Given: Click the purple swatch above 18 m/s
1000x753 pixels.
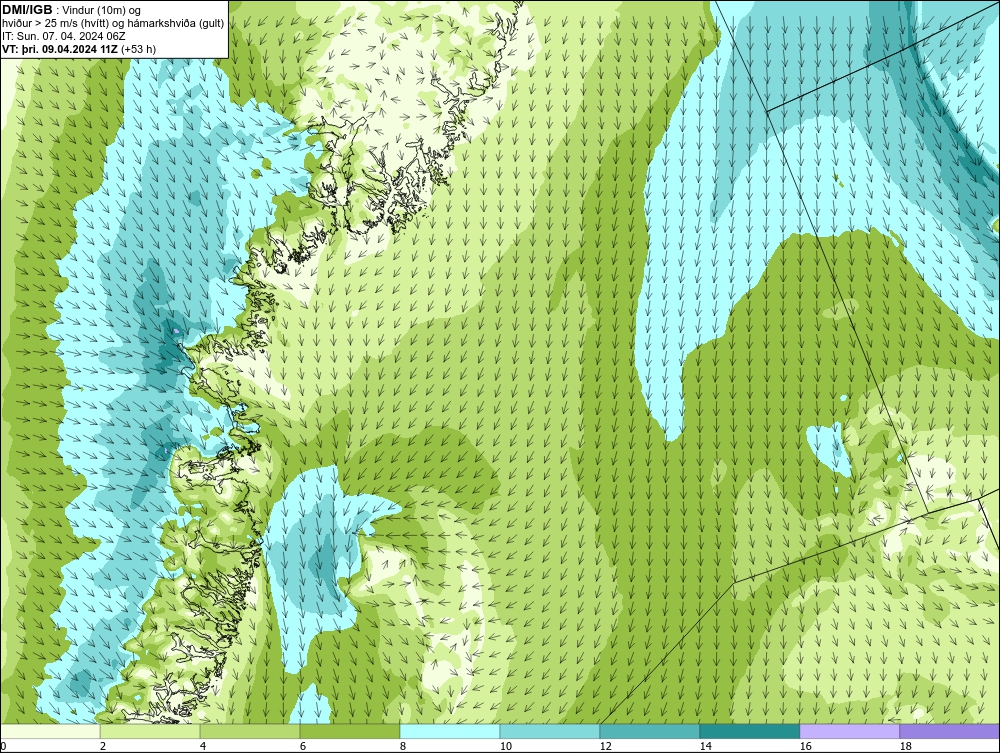Looking at the screenshot, I should tap(949, 731).
